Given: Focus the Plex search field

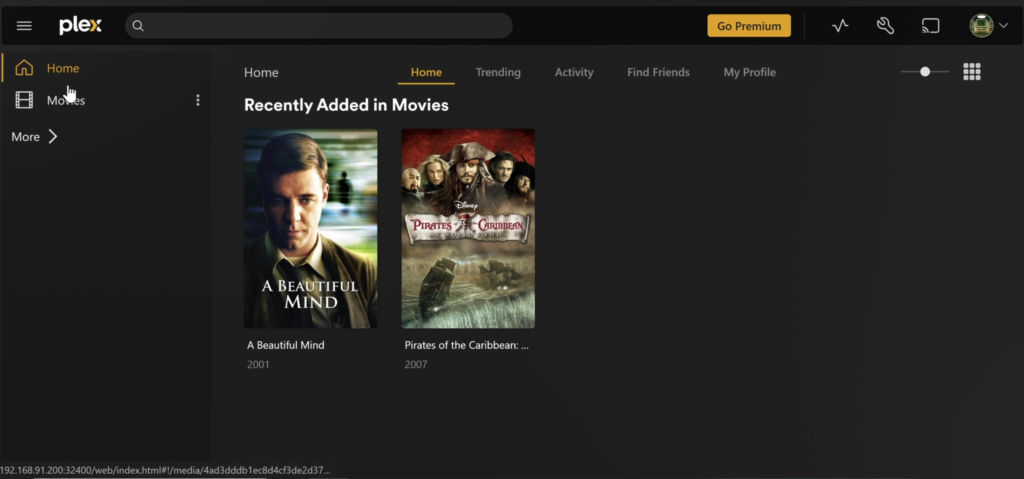Looking at the screenshot, I should [319, 26].
